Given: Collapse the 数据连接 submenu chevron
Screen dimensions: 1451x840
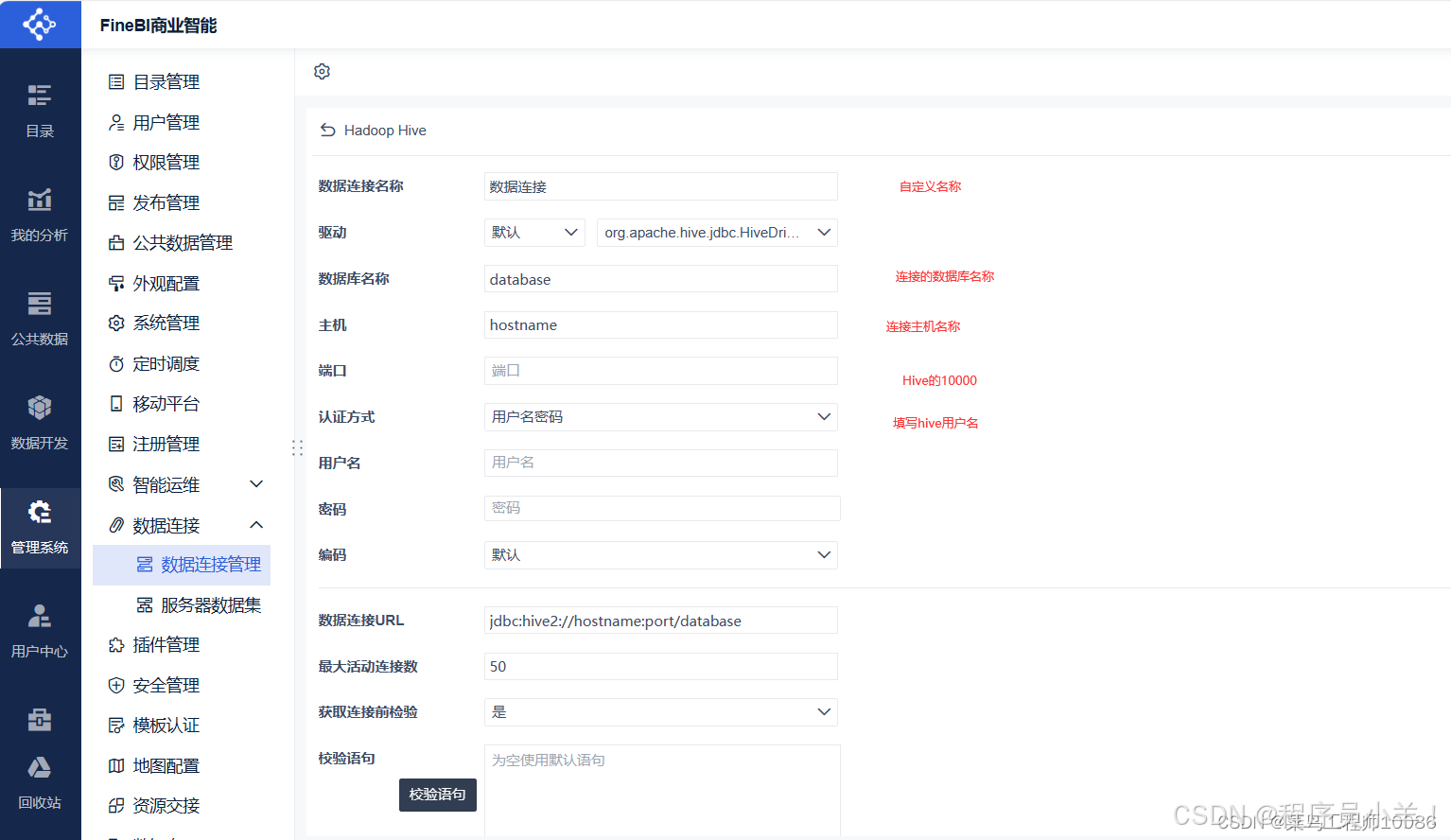Looking at the screenshot, I should (256, 525).
